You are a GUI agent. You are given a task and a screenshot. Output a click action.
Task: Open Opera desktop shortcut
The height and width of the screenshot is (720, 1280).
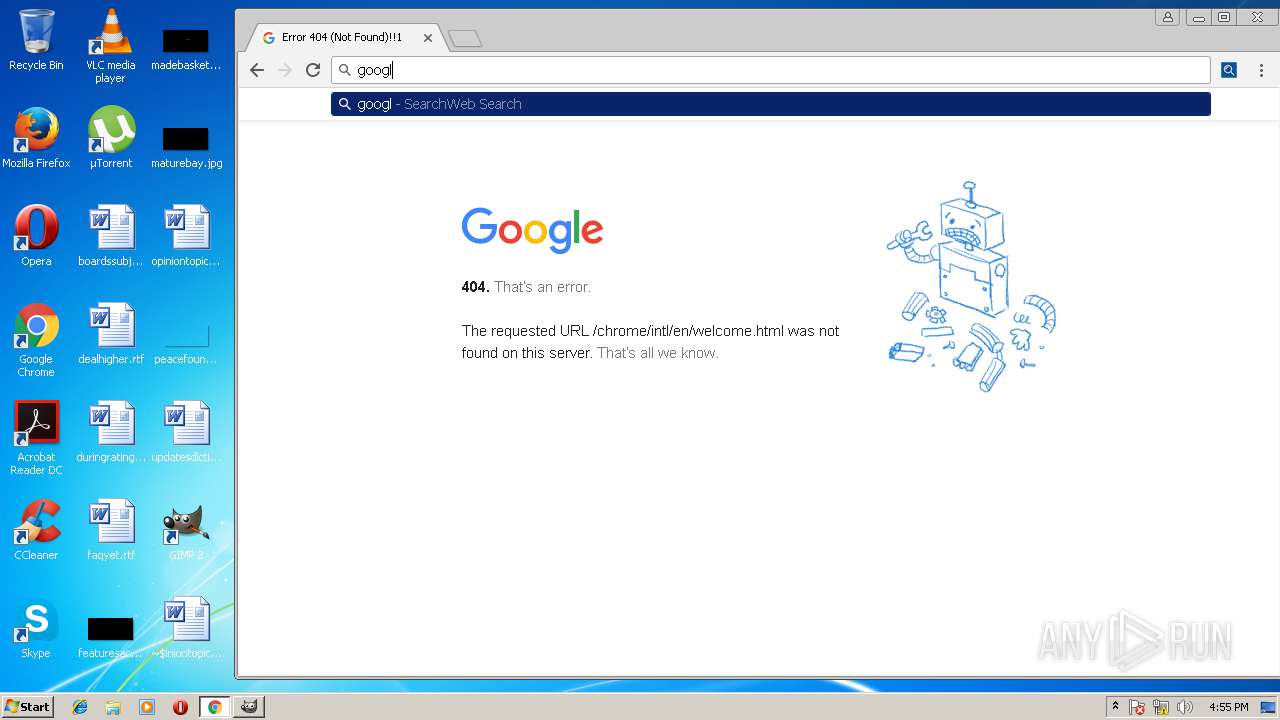[x=36, y=236]
